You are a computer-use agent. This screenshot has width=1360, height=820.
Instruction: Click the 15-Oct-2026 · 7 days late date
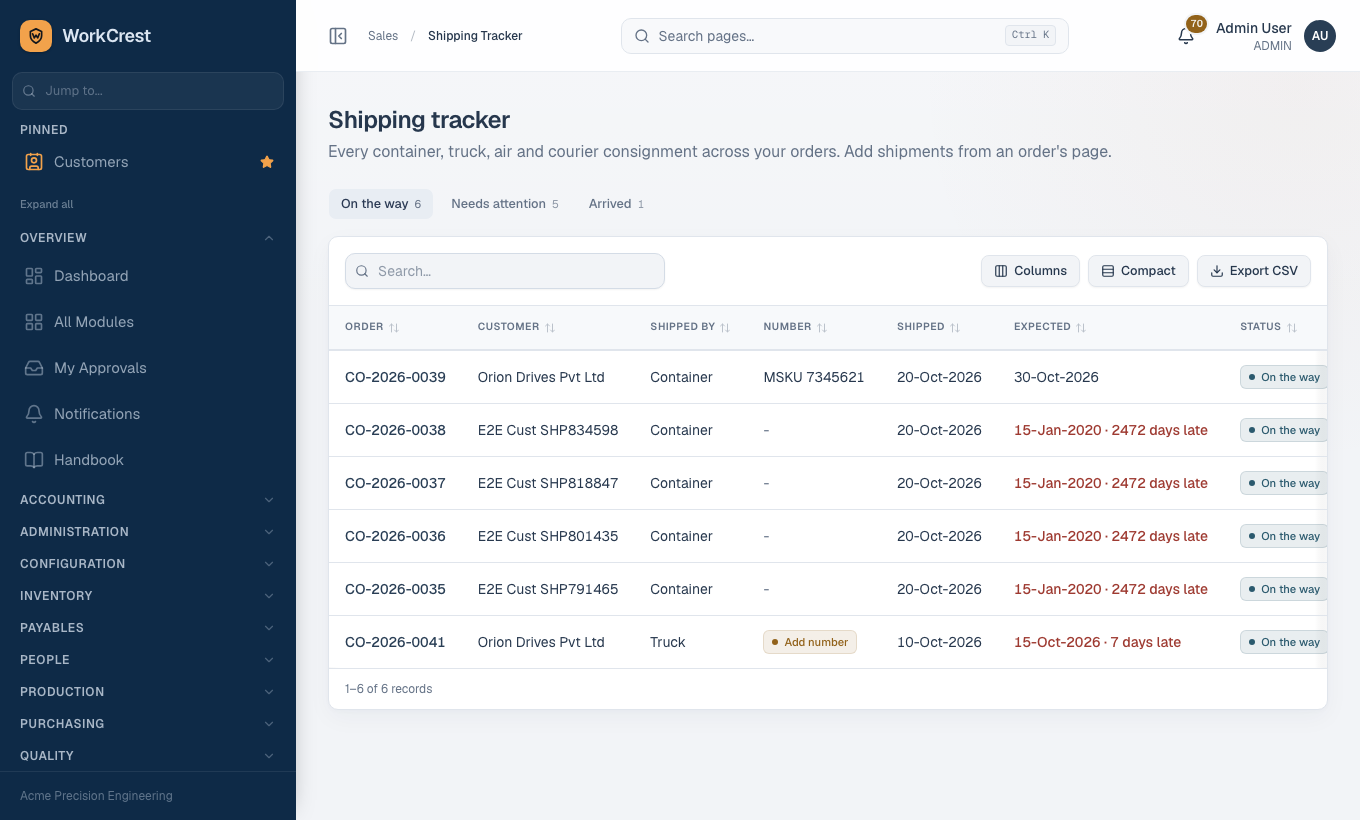(1097, 642)
